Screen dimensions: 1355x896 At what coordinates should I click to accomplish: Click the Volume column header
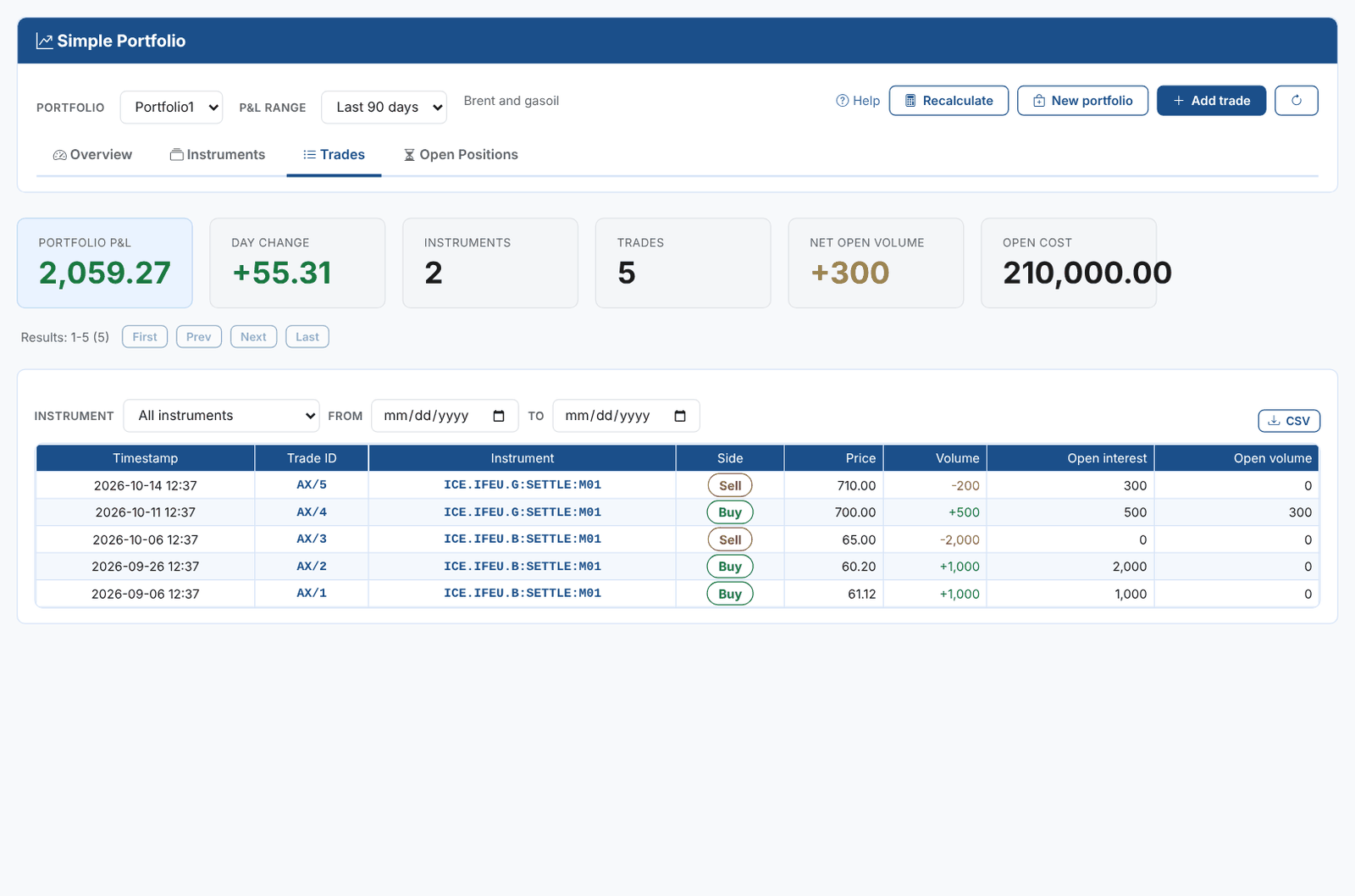tap(935, 458)
